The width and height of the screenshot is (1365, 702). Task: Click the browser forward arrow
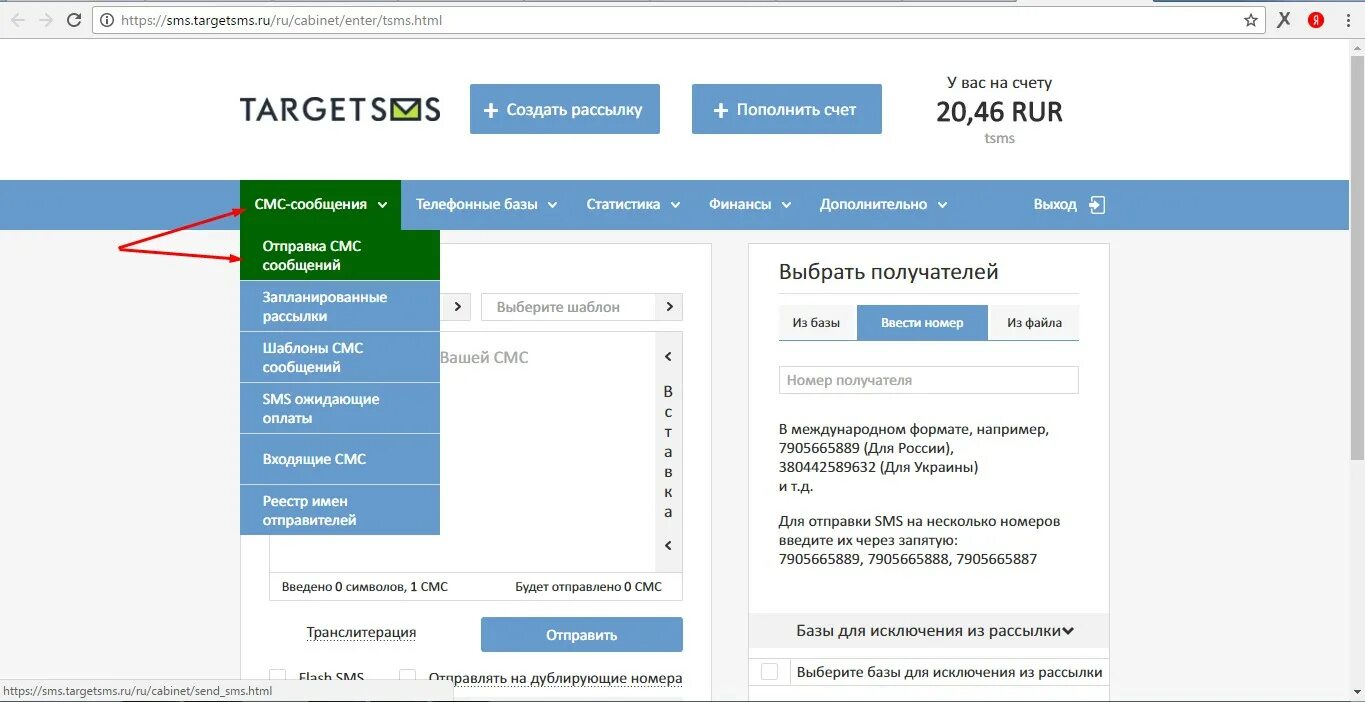[46, 20]
